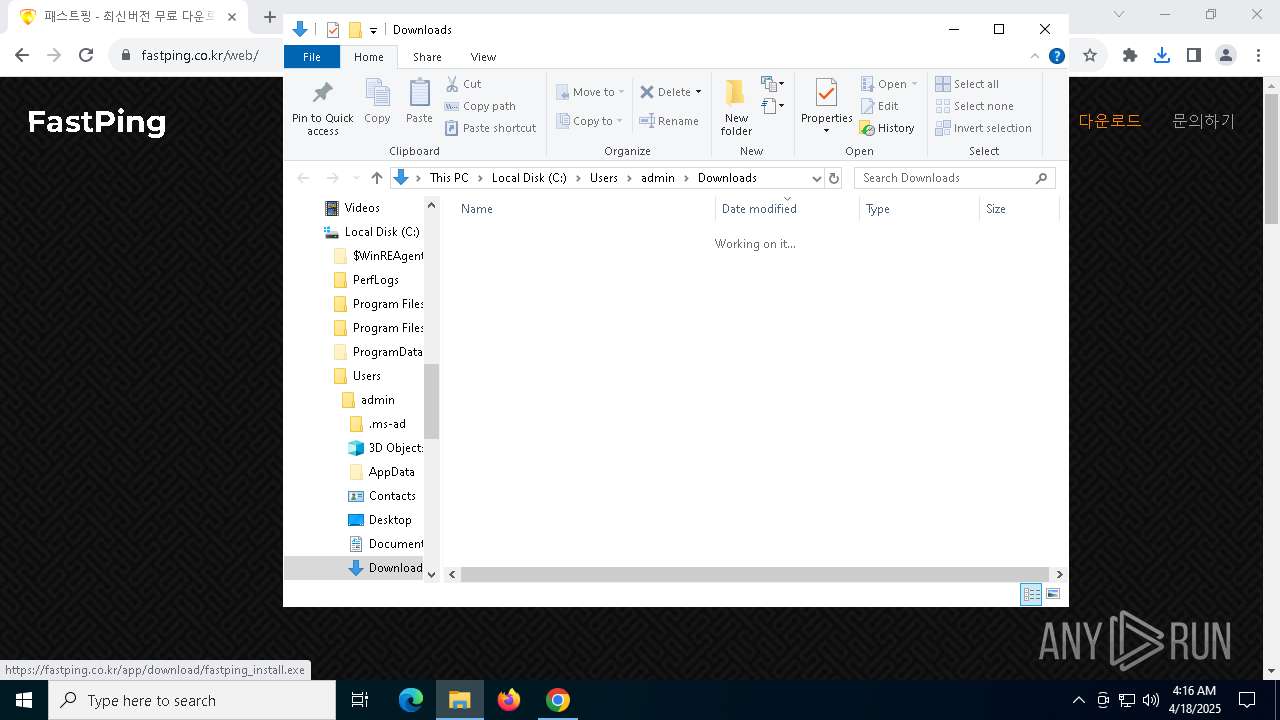Click the Copy ribbon icon

click(377, 93)
